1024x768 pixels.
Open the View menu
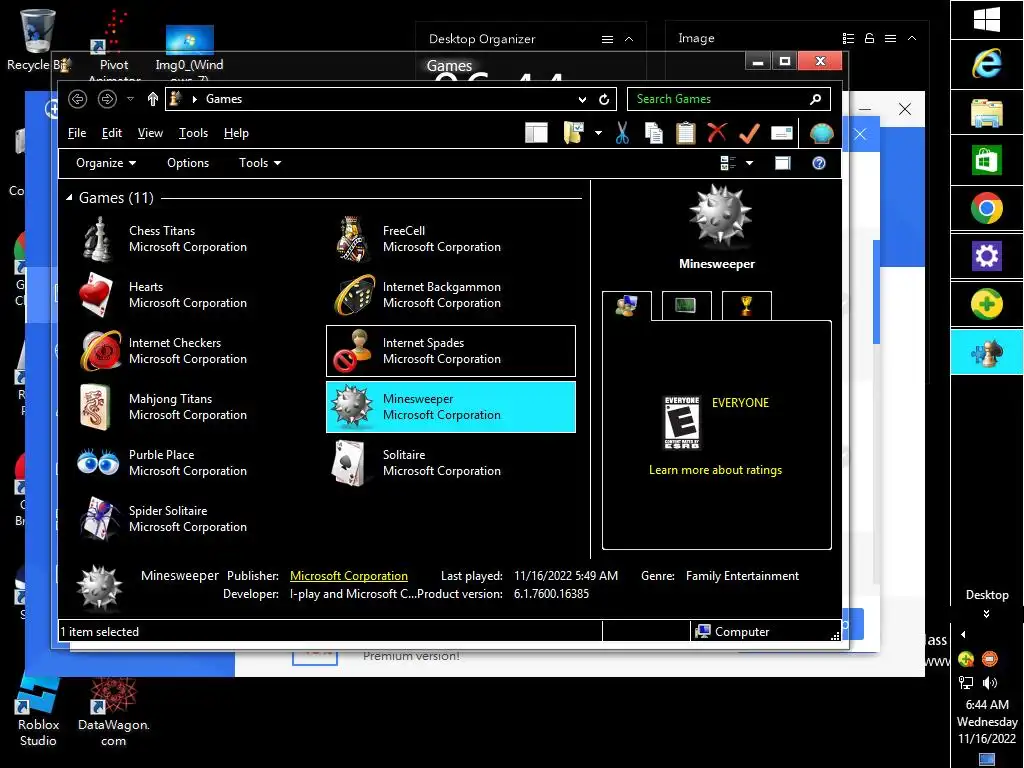coord(150,133)
